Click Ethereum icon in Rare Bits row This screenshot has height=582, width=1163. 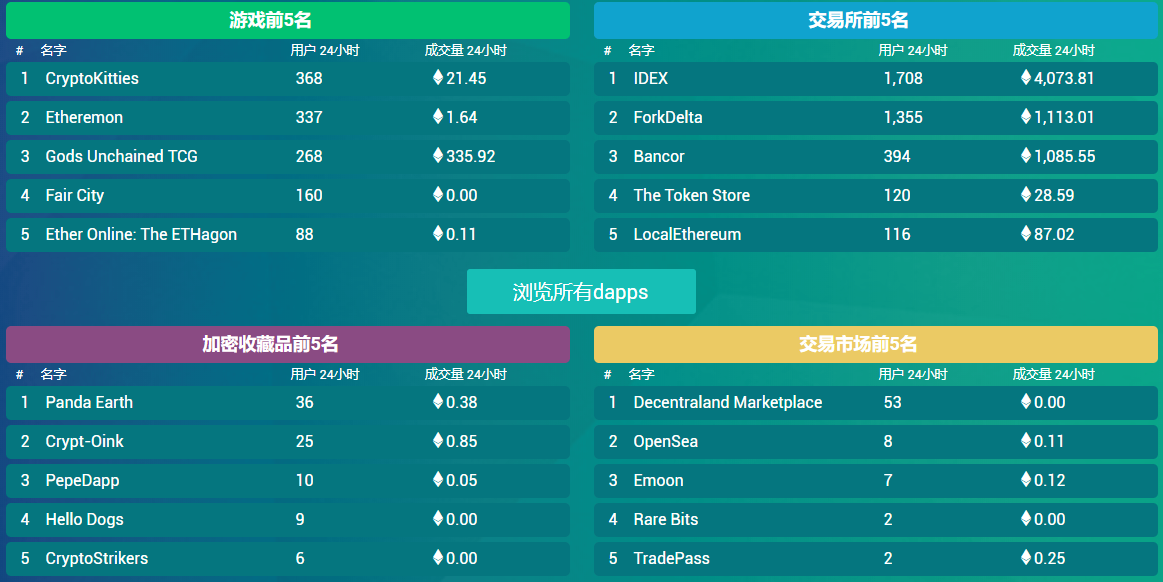point(1026,518)
